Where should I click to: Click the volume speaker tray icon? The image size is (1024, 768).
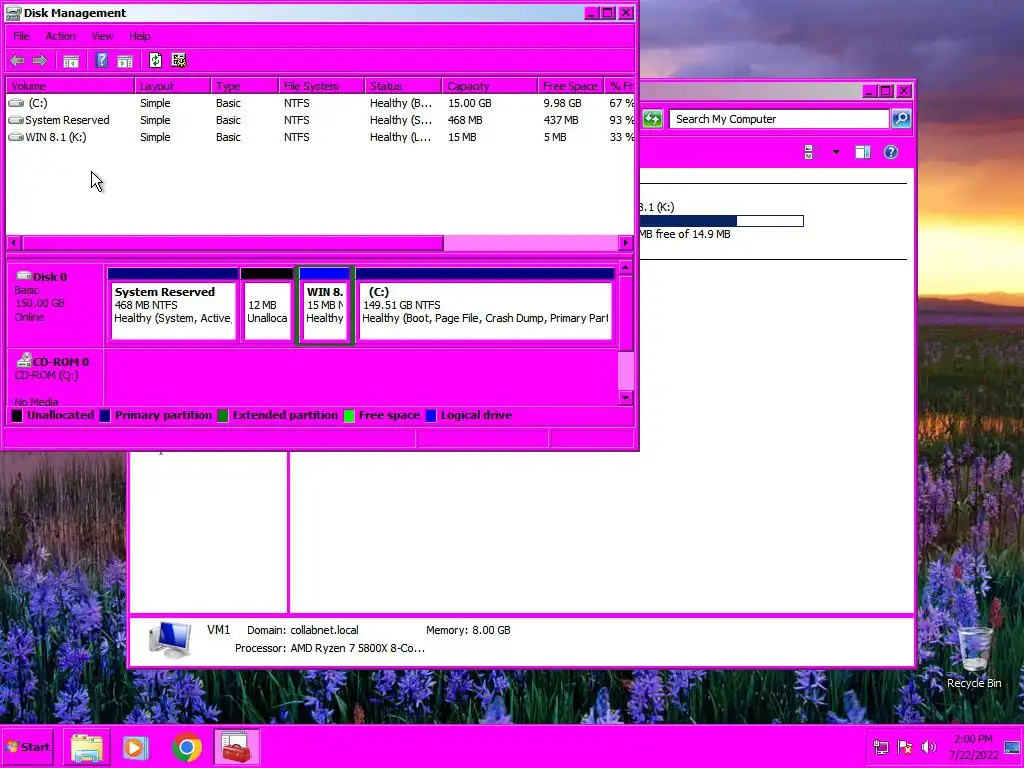(928, 747)
